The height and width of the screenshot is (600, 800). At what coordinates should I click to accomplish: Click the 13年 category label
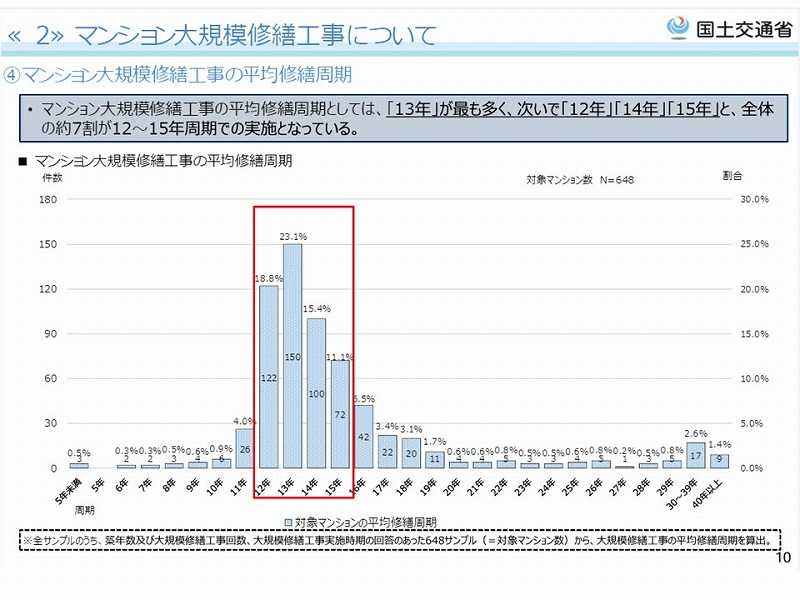(x=286, y=487)
